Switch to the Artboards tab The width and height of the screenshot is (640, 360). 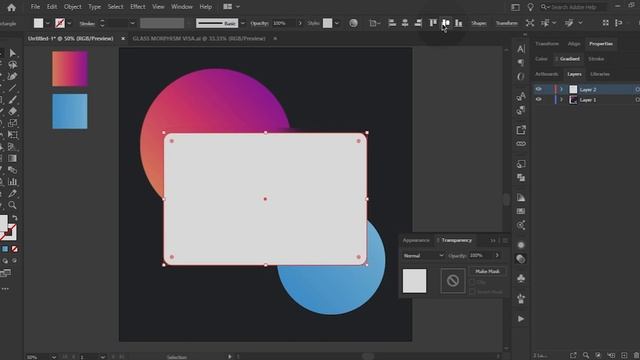(x=546, y=74)
